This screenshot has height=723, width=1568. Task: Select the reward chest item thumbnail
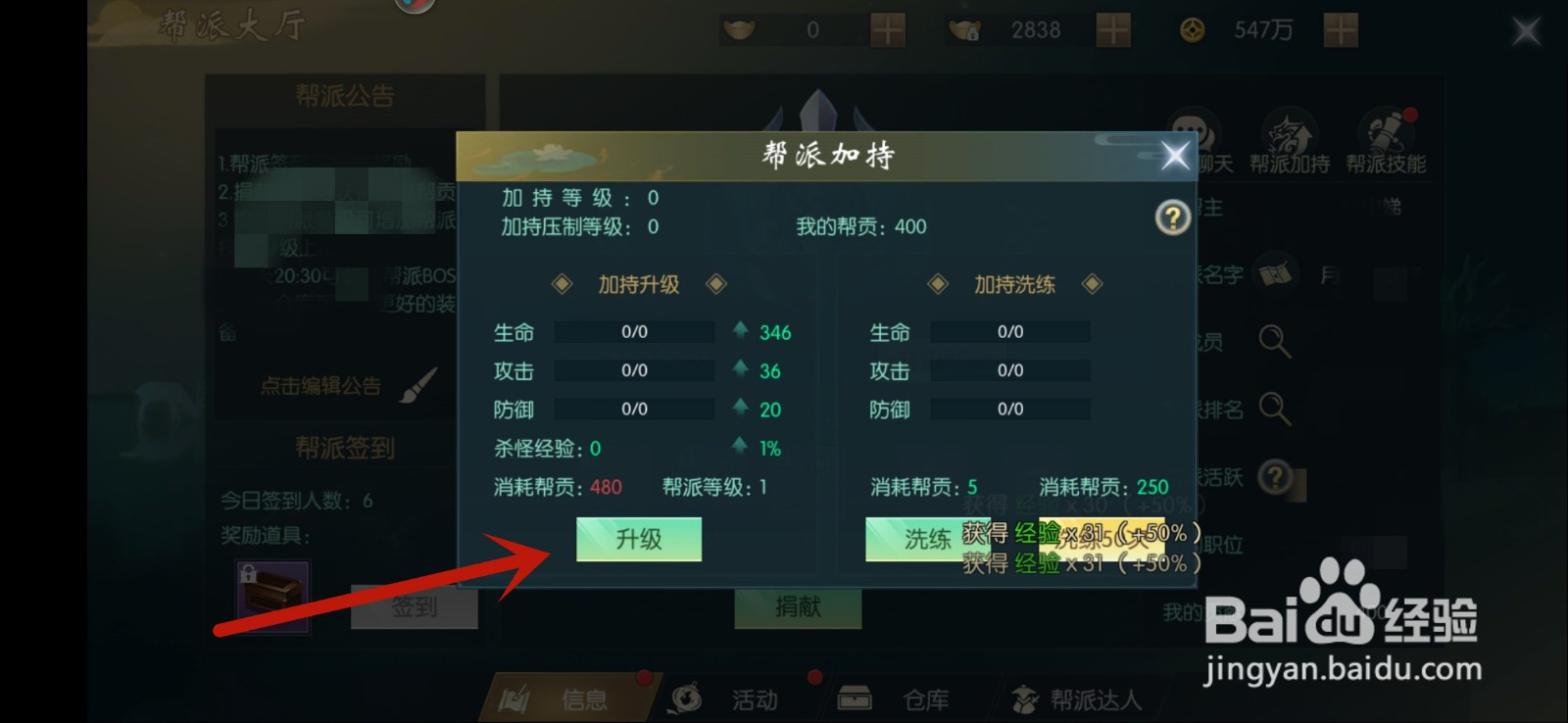click(272, 596)
